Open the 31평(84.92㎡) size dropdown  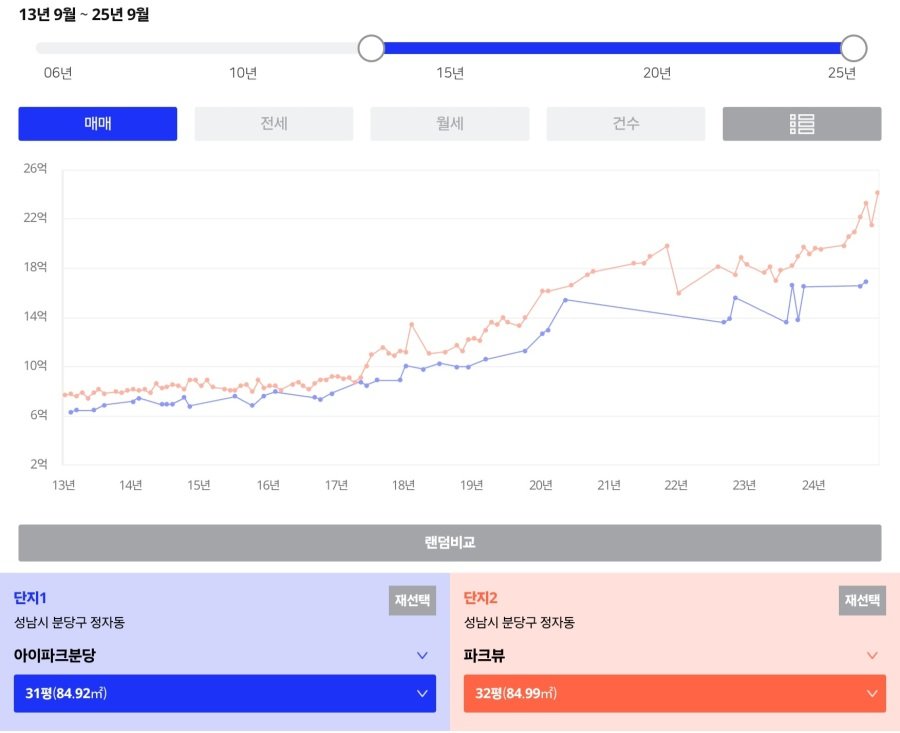224,693
